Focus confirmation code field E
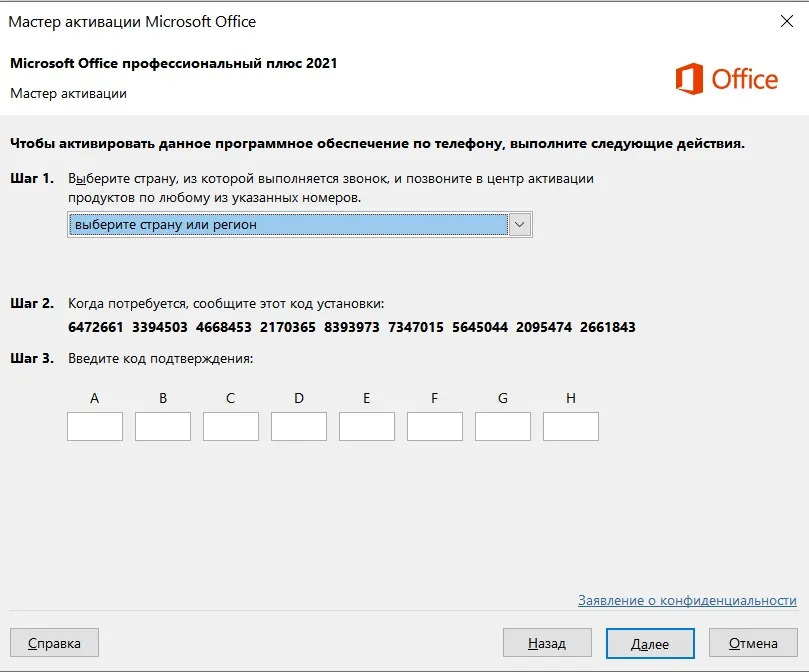 click(367, 426)
